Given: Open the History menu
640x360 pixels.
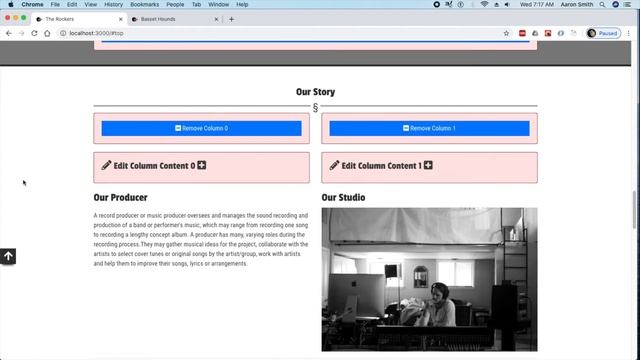Looking at the screenshot, I should pyautogui.click(x=113, y=4).
